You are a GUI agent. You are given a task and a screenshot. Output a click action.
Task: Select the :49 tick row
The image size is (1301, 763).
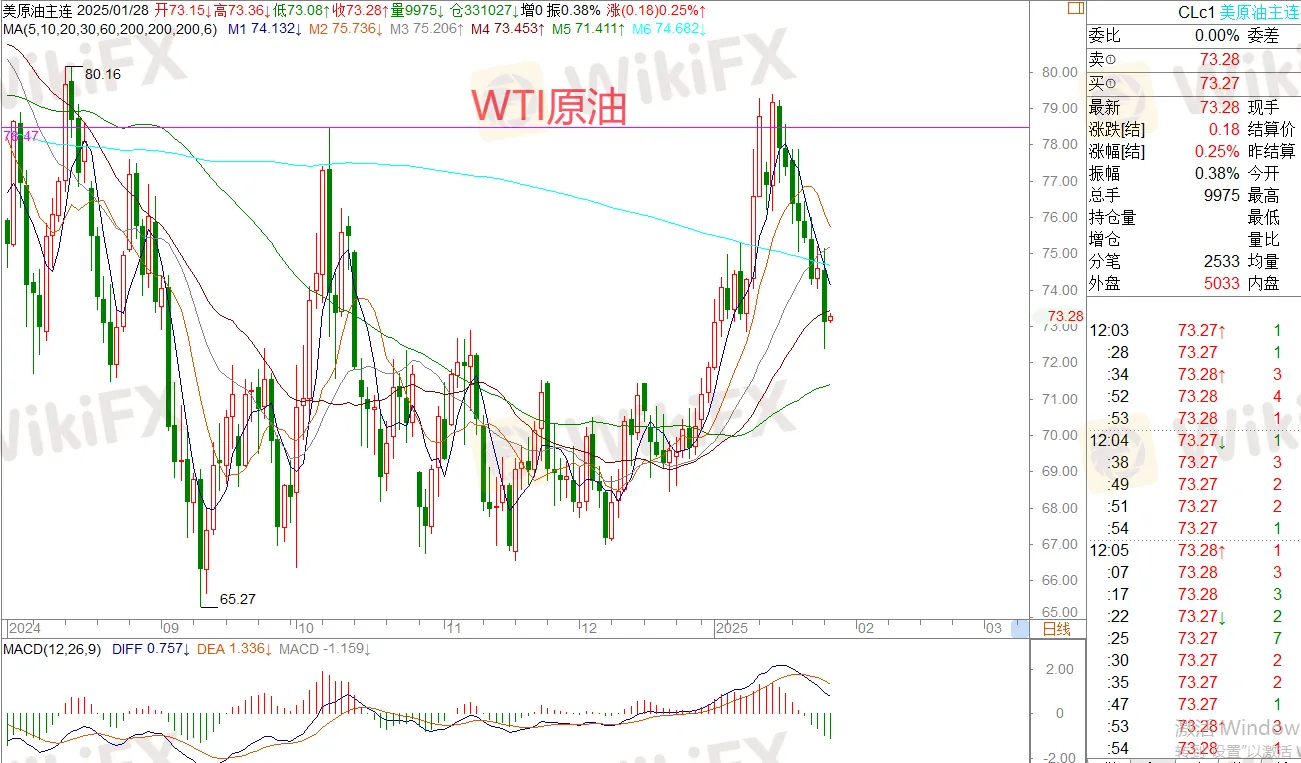point(1193,484)
